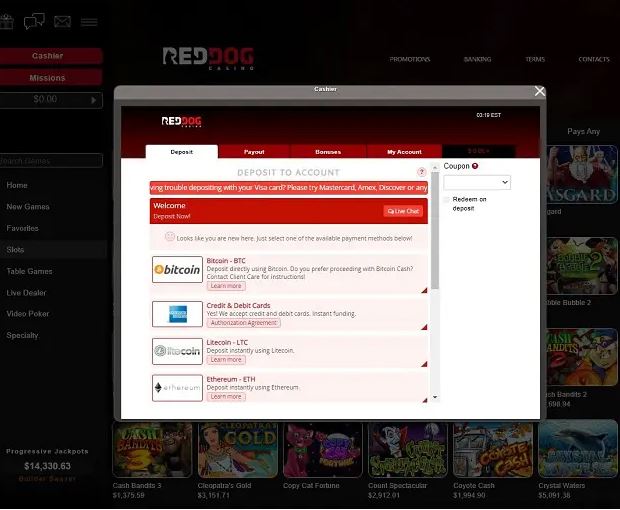Open Asgard game thumbnail
The image size is (620, 510).
[x=582, y=175]
